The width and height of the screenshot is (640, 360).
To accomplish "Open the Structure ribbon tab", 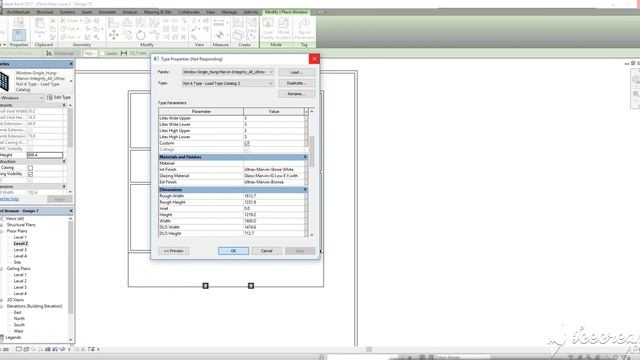I will tap(45, 12).
